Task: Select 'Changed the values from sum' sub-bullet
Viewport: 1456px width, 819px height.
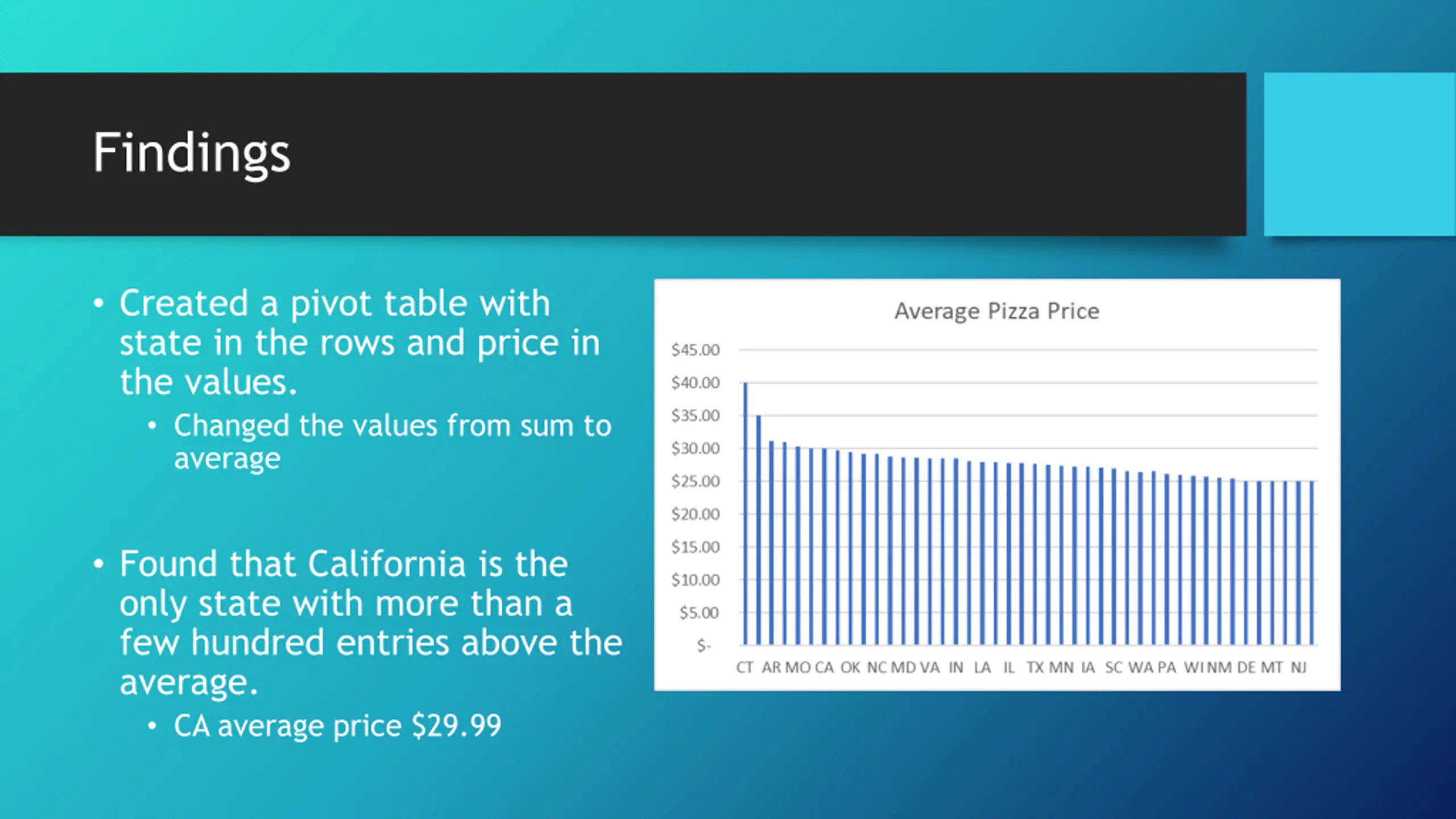Action: [392, 441]
